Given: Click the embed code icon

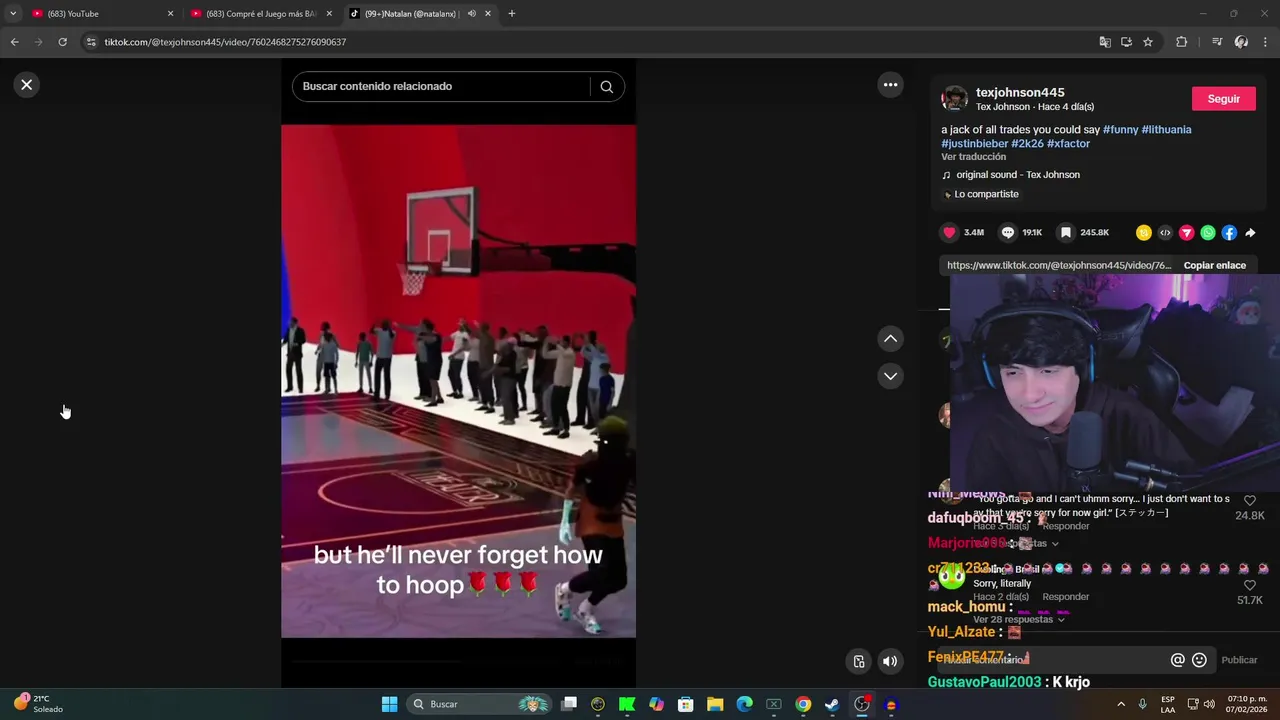Looking at the screenshot, I should point(1165,233).
